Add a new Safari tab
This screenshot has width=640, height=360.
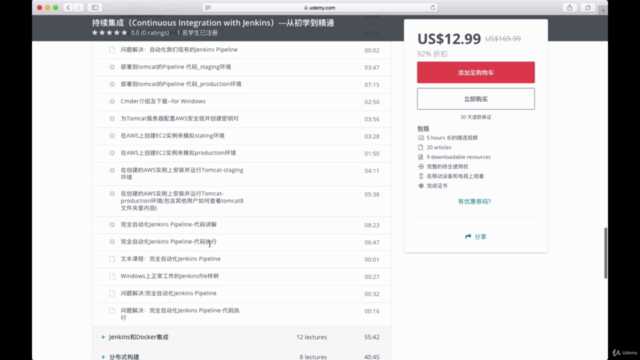(x=603, y=10)
